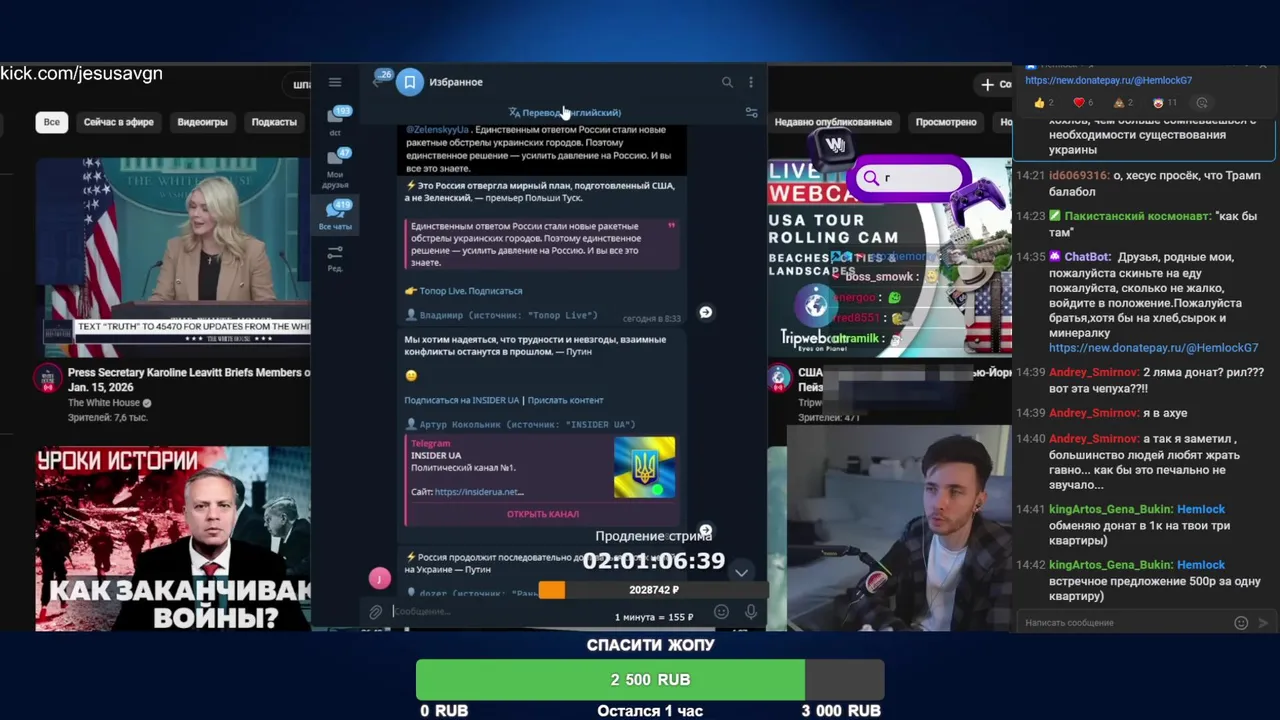Select the Все чаты folder

pyautogui.click(x=336, y=214)
